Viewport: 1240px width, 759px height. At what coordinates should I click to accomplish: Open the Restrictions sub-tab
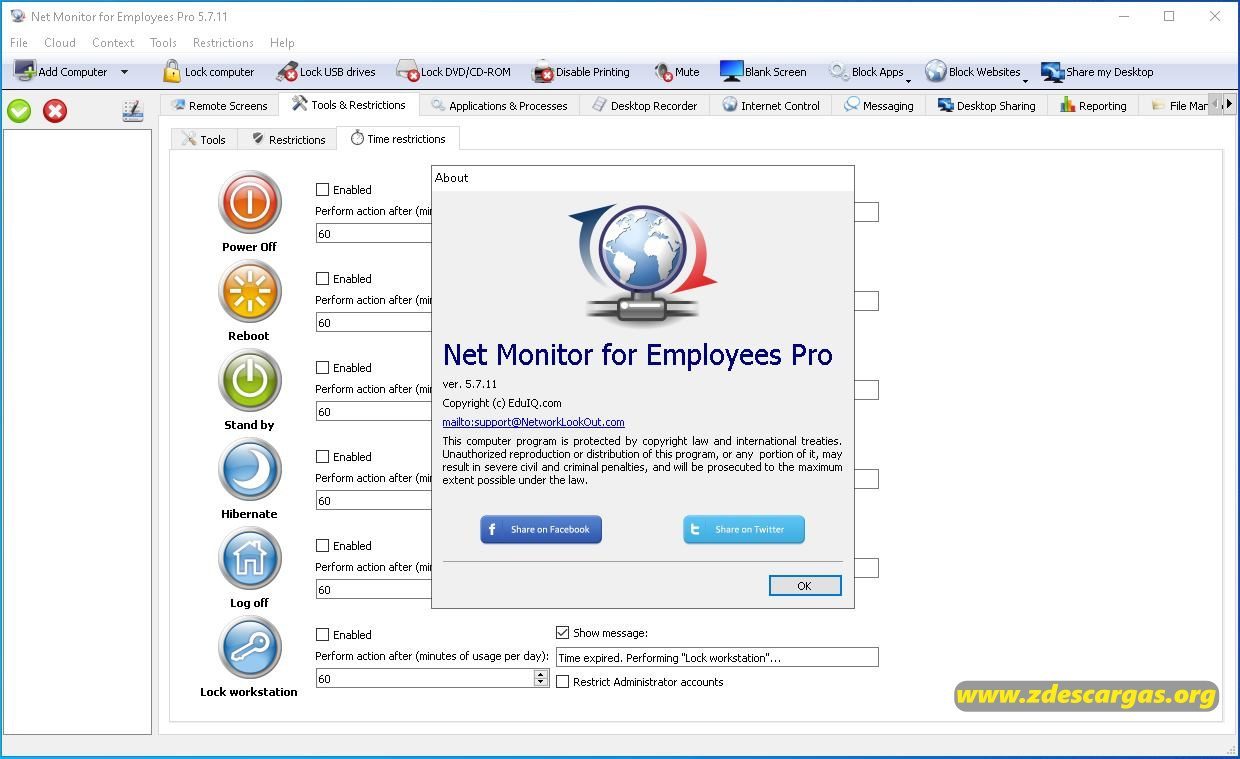point(288,139)
